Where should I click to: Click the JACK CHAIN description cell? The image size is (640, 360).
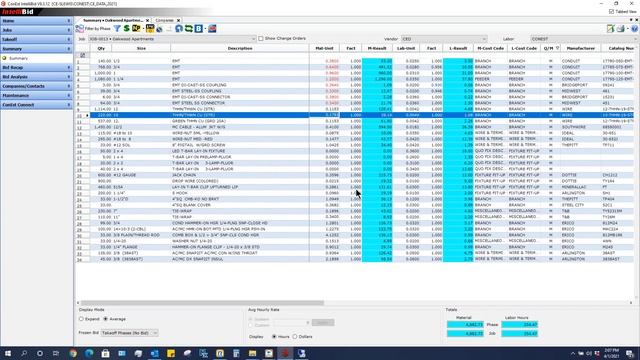[240, 175]
